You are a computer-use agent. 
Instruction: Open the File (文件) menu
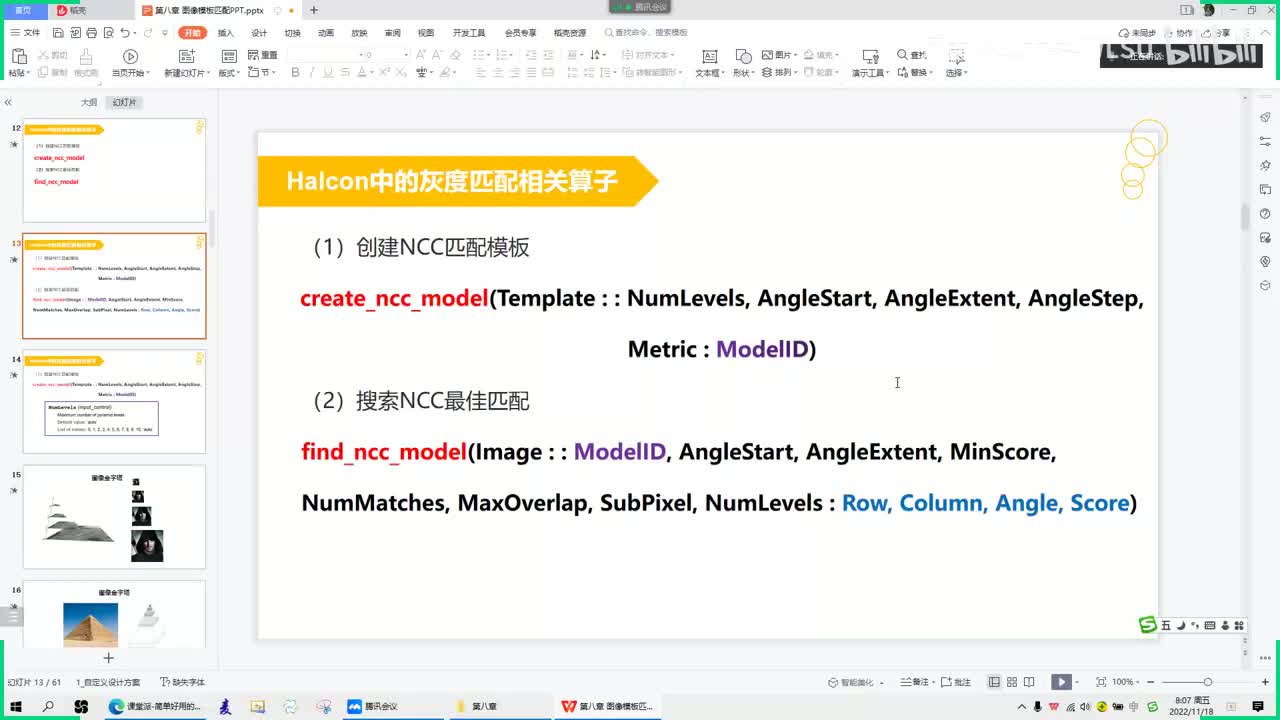pos(25,33)
